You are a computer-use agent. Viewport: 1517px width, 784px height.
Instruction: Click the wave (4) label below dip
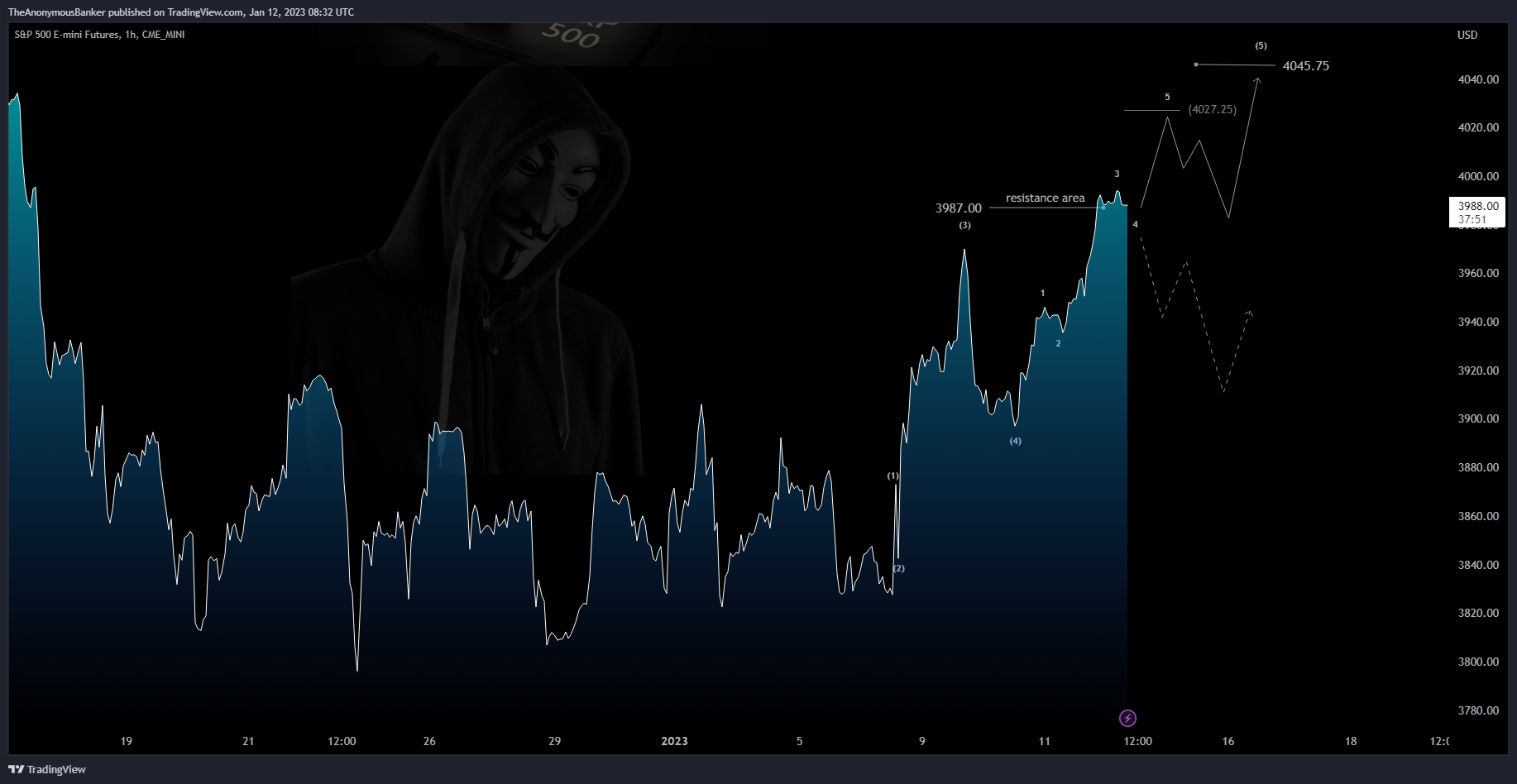point(1015,441)
